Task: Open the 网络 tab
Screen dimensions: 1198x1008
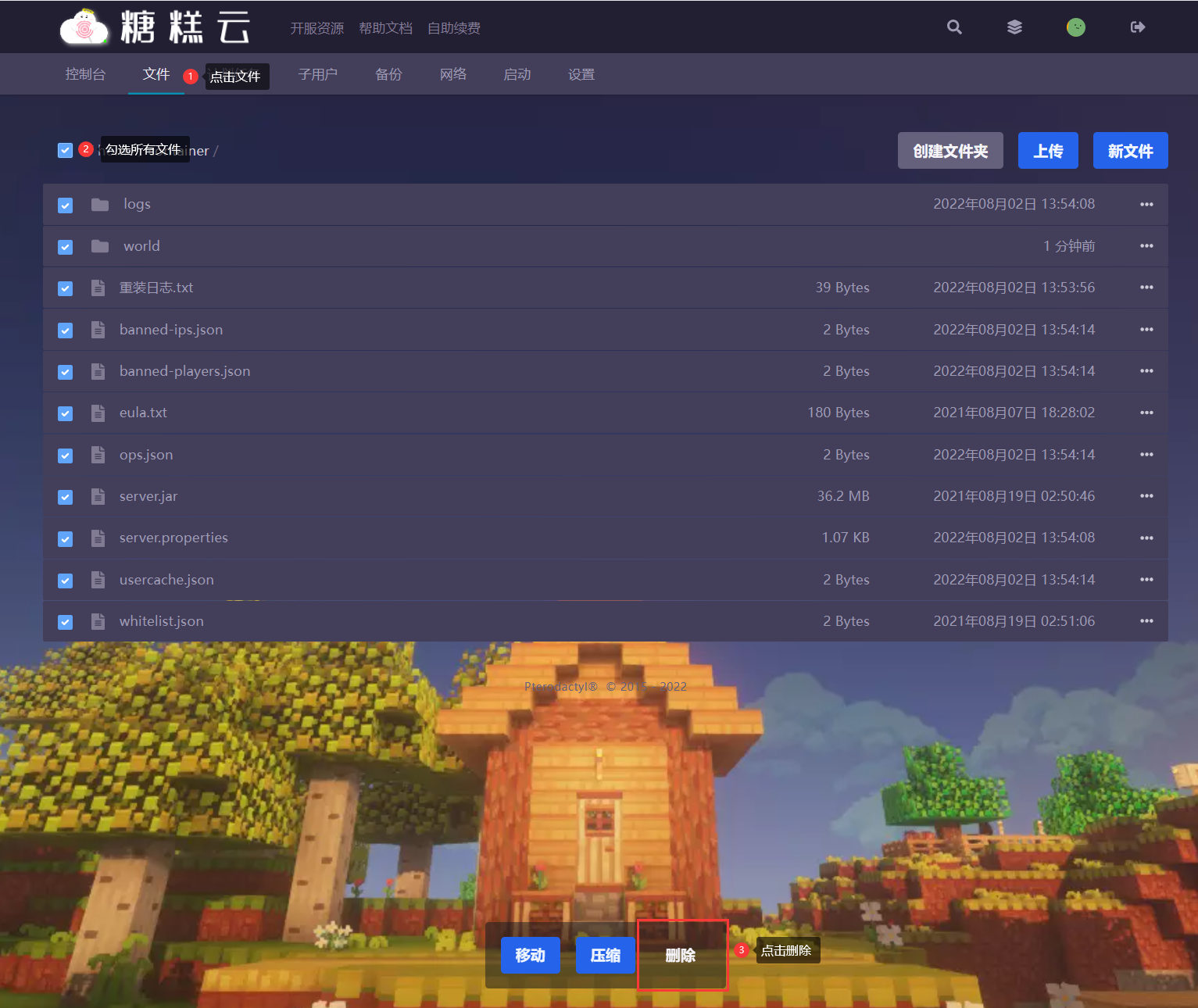Action: click(x=453, y=74)
